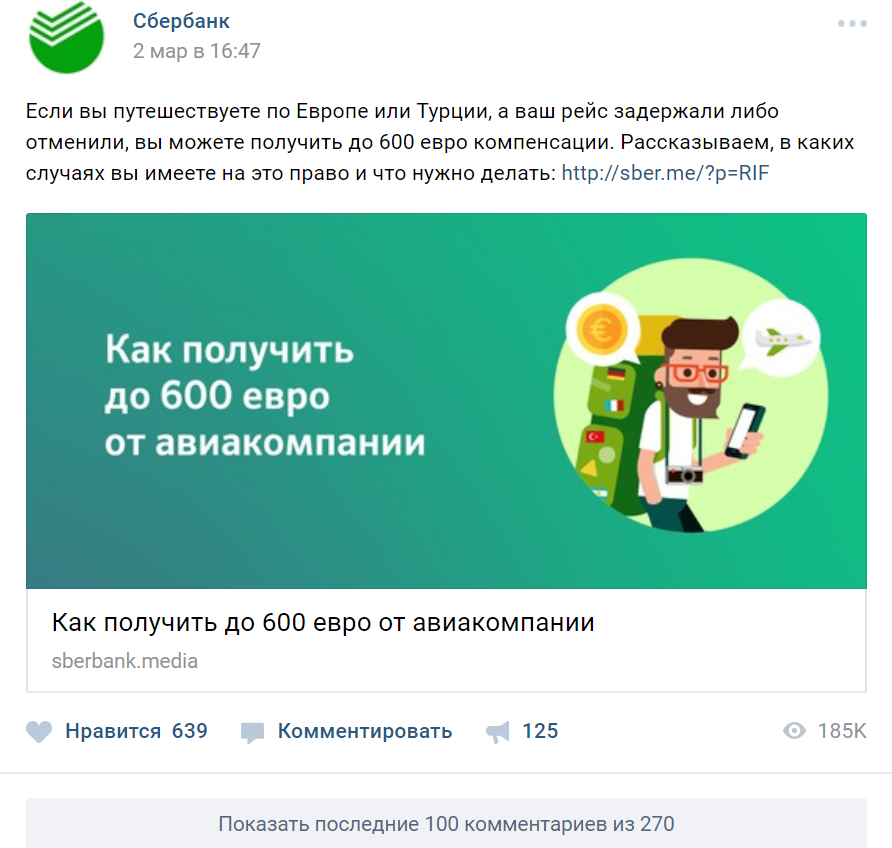Click the 125 reposts counter

click(x=540, y=731)
